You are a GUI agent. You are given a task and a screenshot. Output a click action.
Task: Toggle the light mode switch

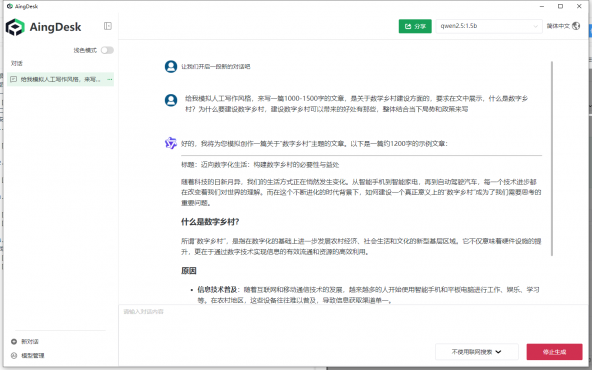coord(107,50)
